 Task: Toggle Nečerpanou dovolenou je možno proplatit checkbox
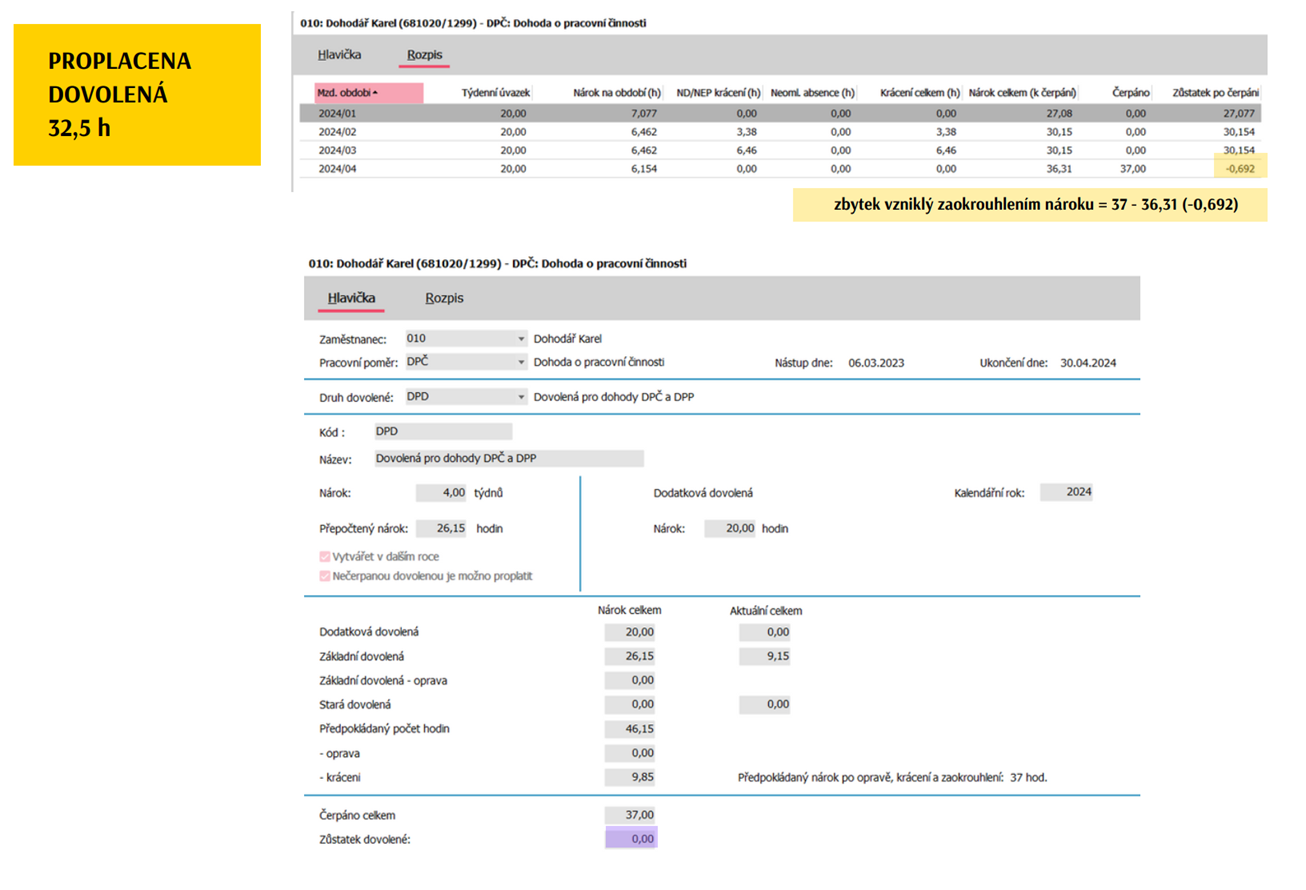[325, 577]
